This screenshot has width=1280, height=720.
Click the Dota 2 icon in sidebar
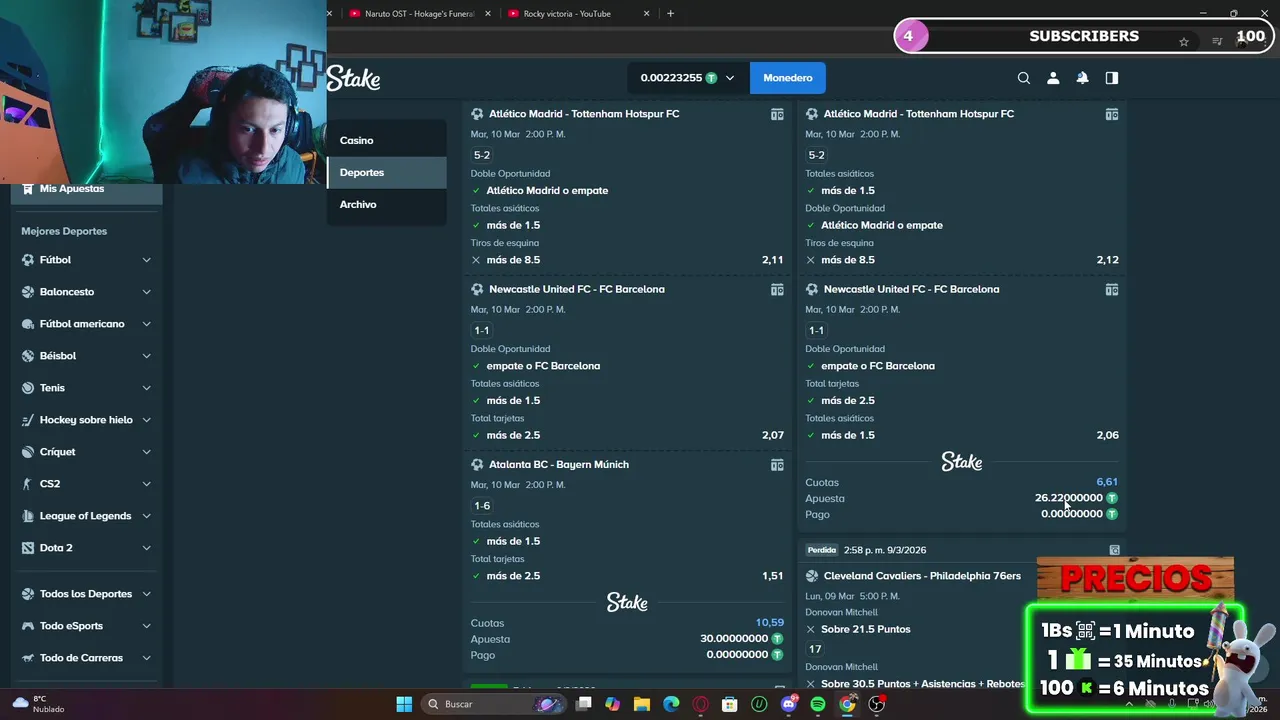pyautogui.click(x=28, y=548)
